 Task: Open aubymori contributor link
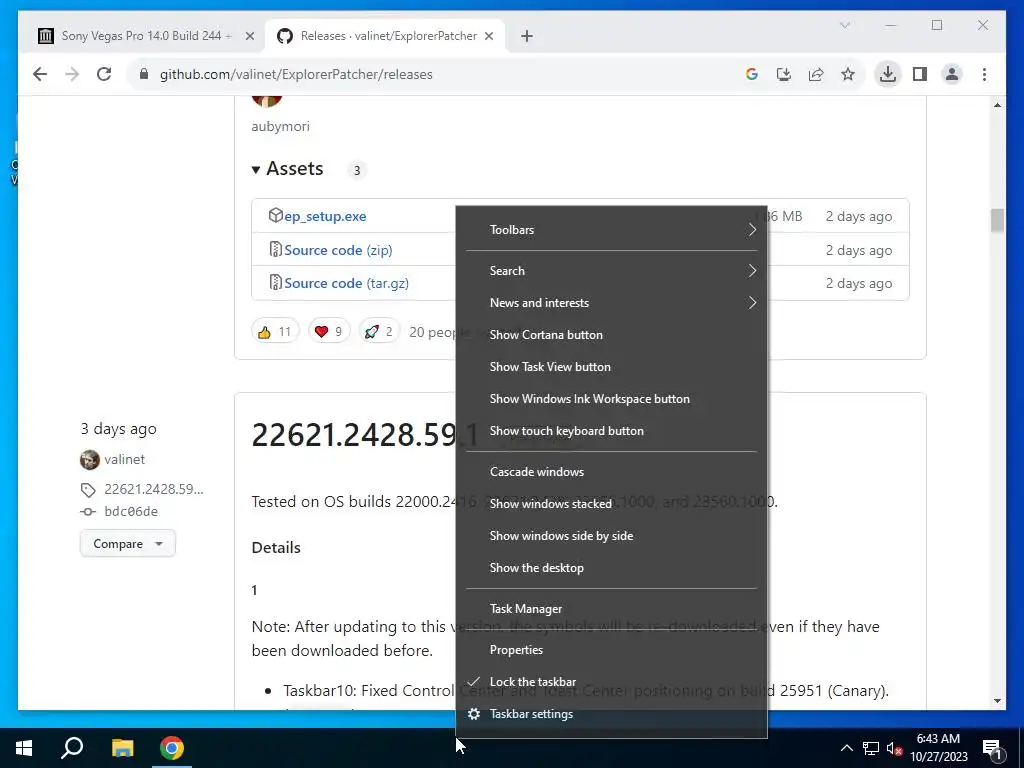[x=280, y=126]
